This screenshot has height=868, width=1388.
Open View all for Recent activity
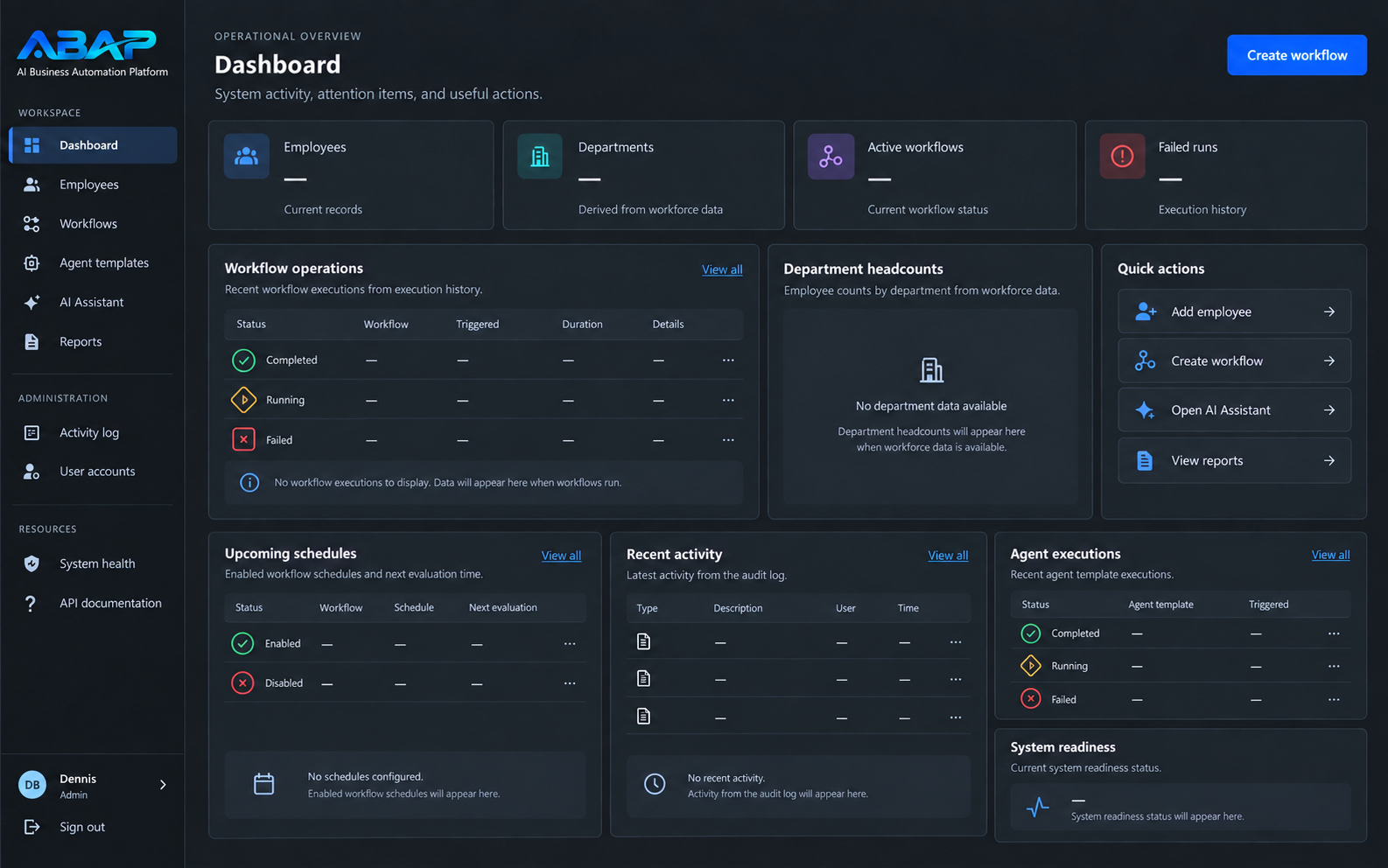(948, 556)
